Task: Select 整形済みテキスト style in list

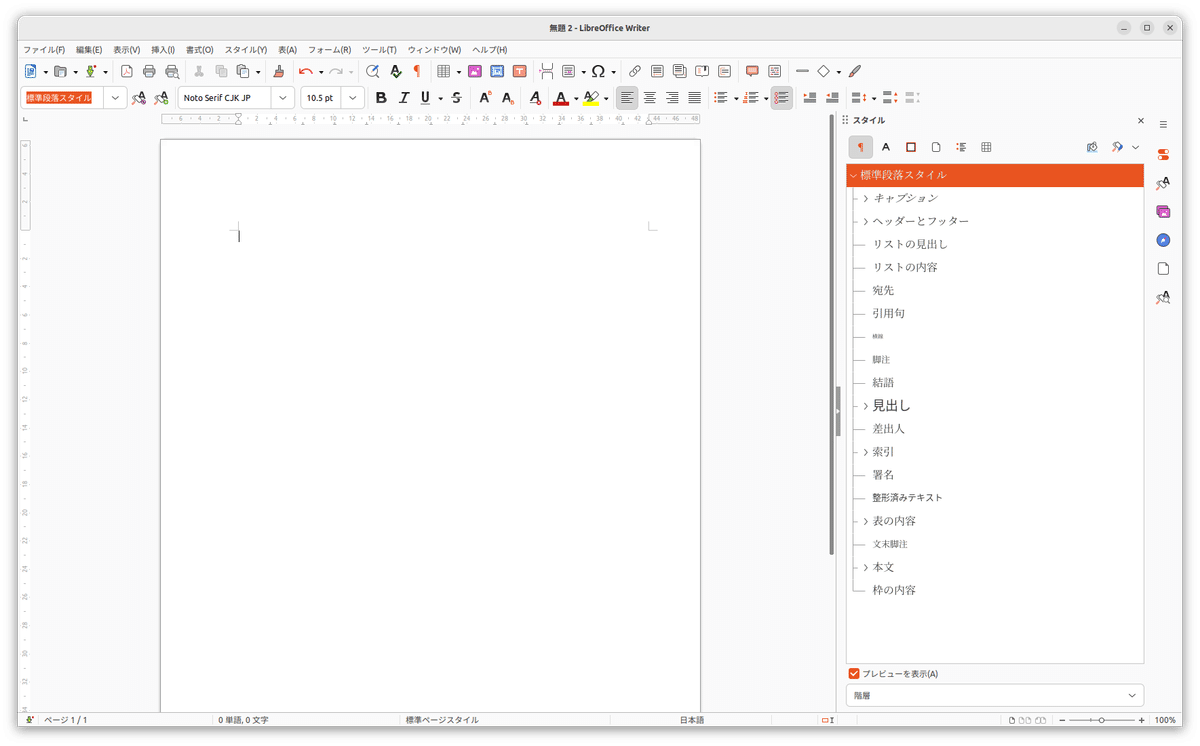Action: coord(907,498)
